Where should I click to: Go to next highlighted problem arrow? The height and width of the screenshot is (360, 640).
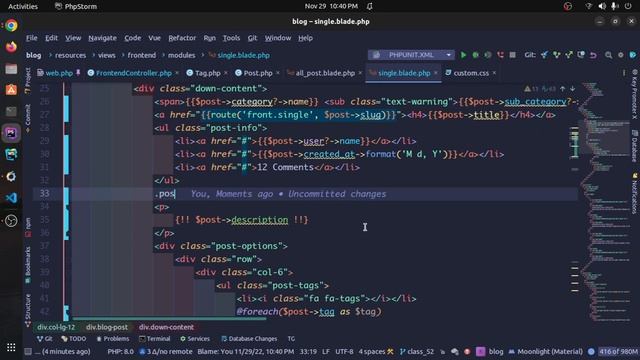pos(573,89)
